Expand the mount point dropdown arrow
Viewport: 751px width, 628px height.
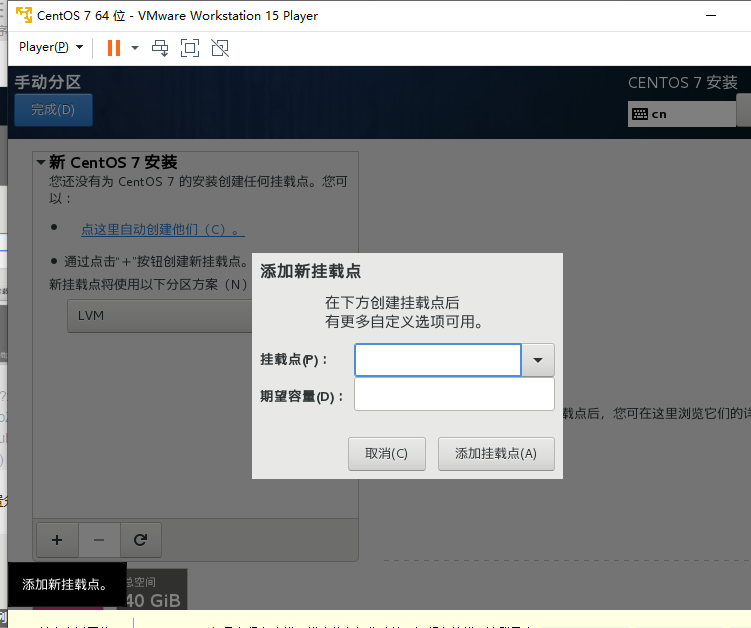click(x=538, y=360)
